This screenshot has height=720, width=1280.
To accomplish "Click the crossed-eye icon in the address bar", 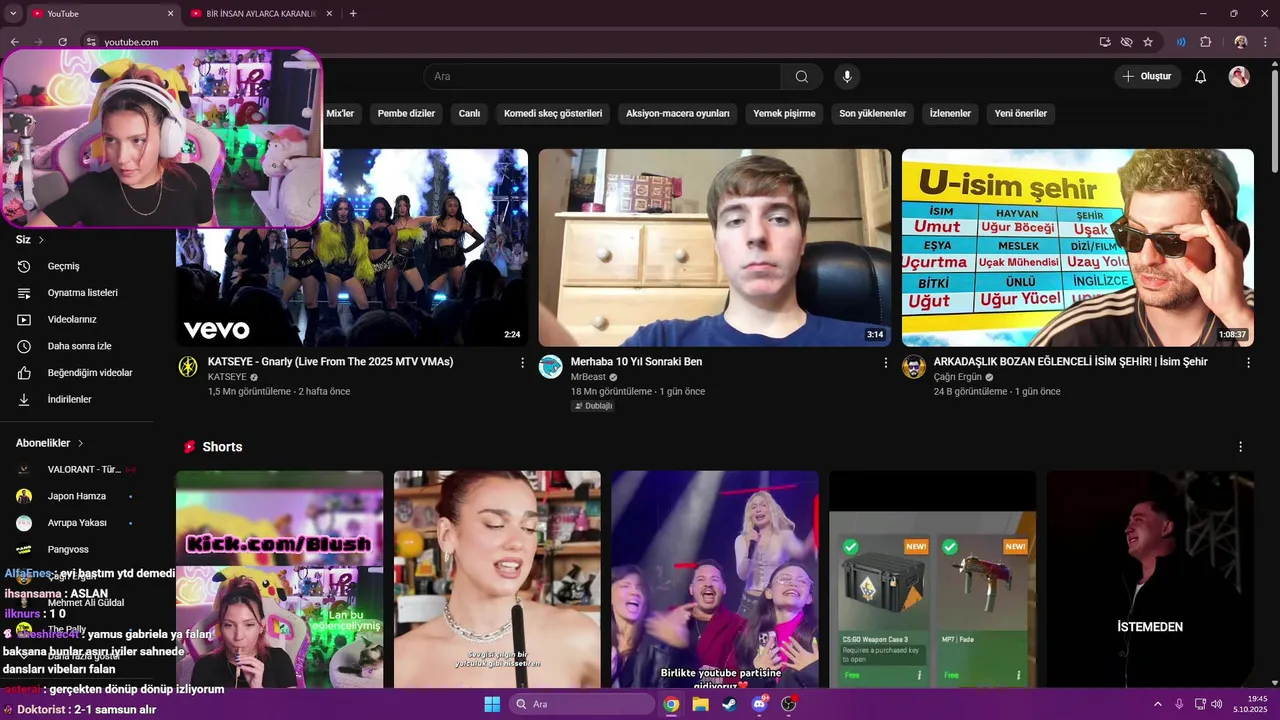I will tap(1126, 42).
